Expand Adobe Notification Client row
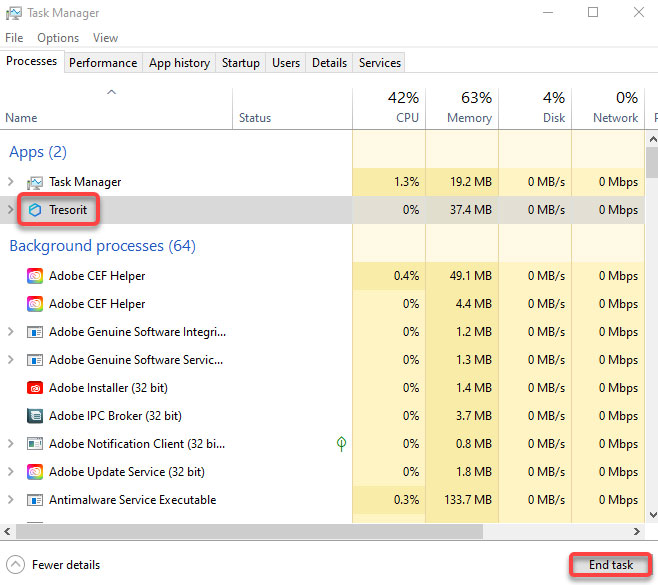Viewport: 658px width, 585px height. 11,444
